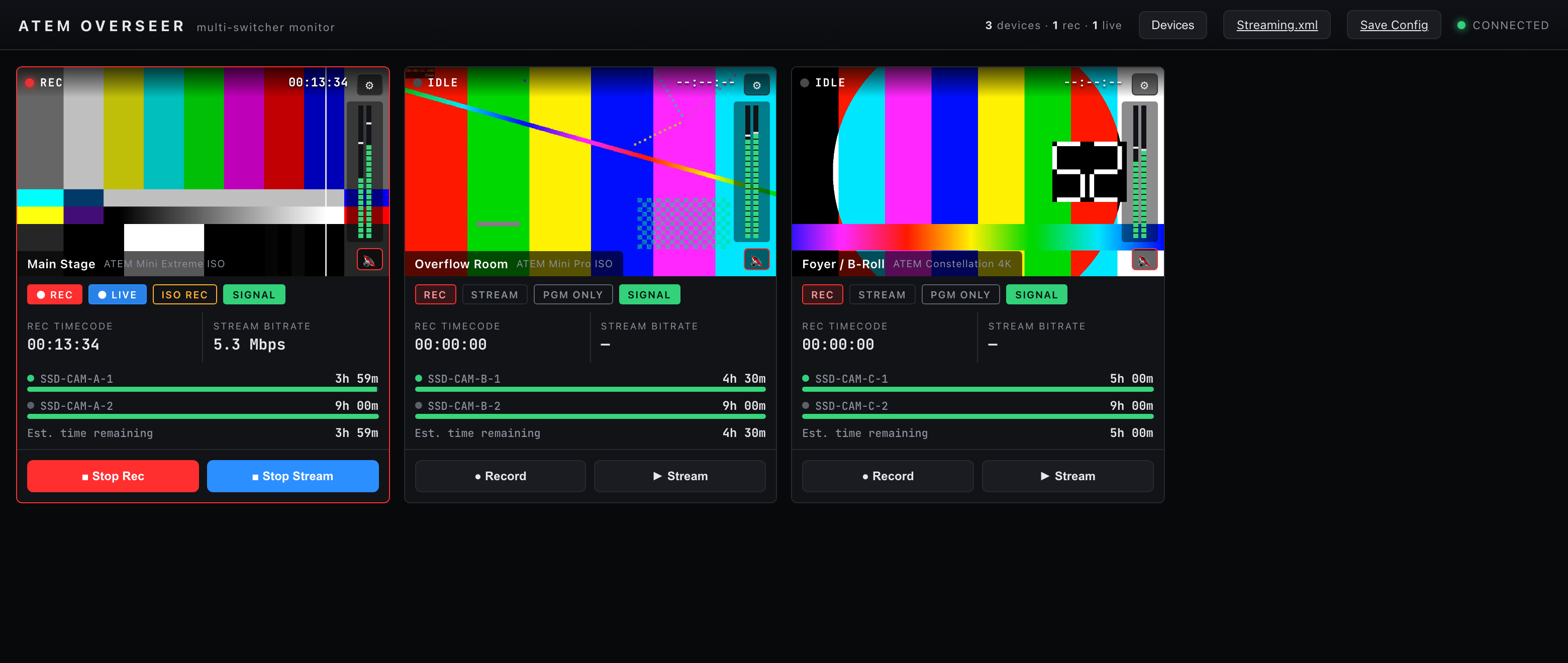
Task: Click the Foyer / B-Roll device name
Action: (843, 264)
